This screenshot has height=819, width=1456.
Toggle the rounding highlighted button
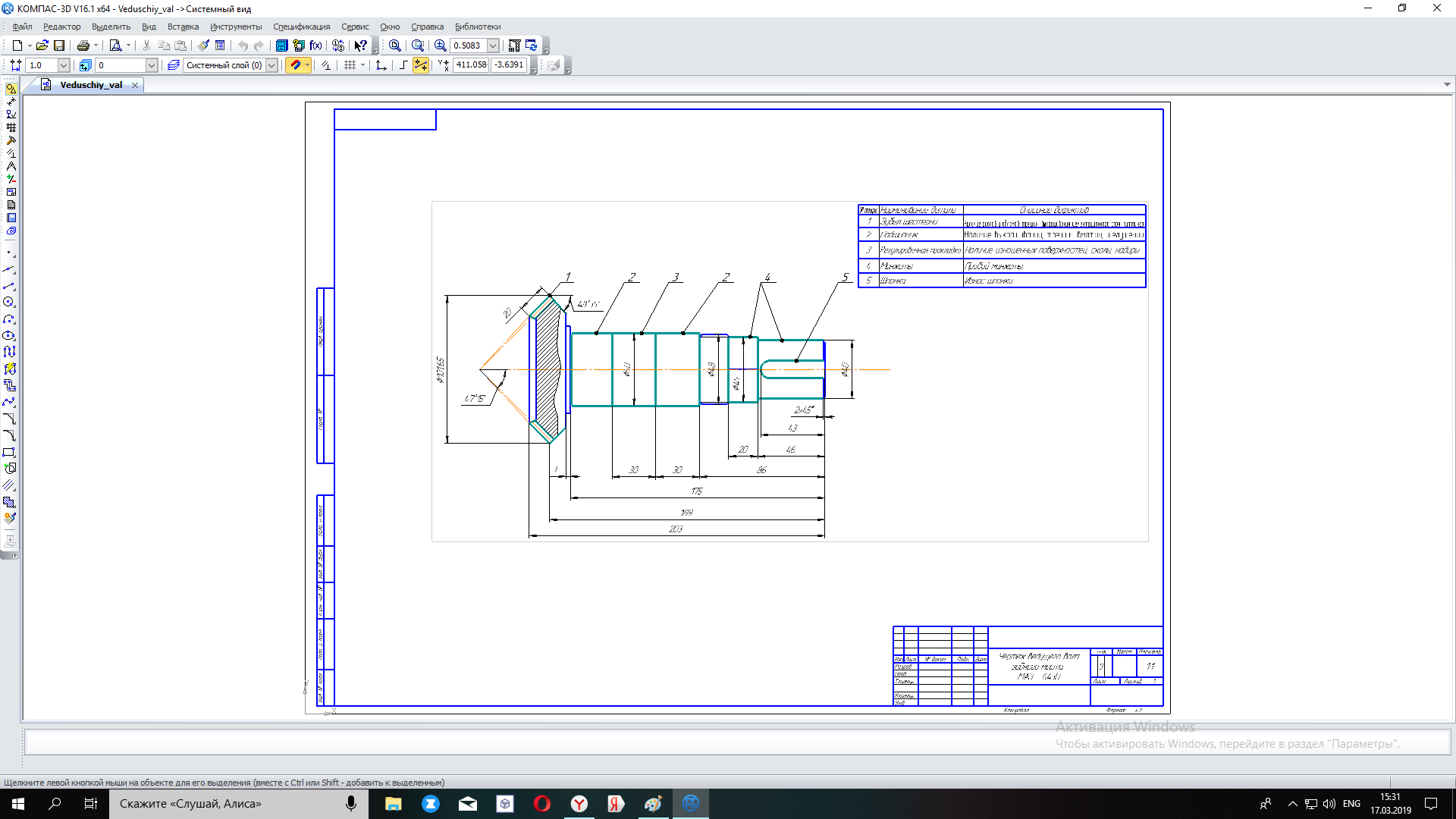tap(420, 65)
